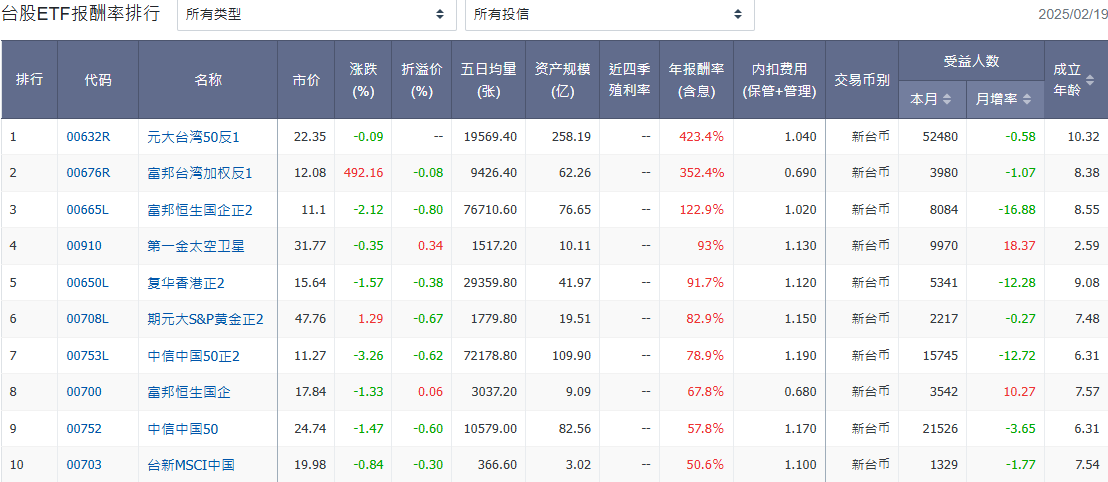The image size is (1108, 482).
Task: Click the 近四季殖利率 column header
Action: (629, 80)
